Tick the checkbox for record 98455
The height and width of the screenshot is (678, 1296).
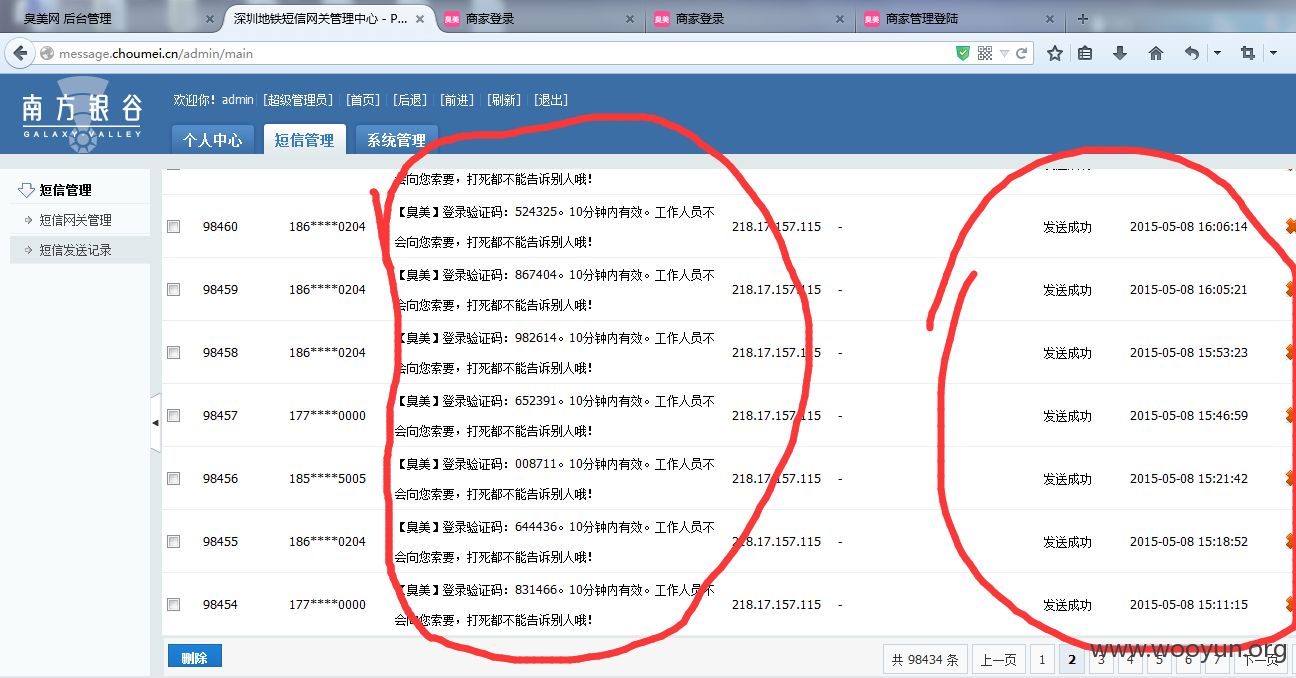173,542
